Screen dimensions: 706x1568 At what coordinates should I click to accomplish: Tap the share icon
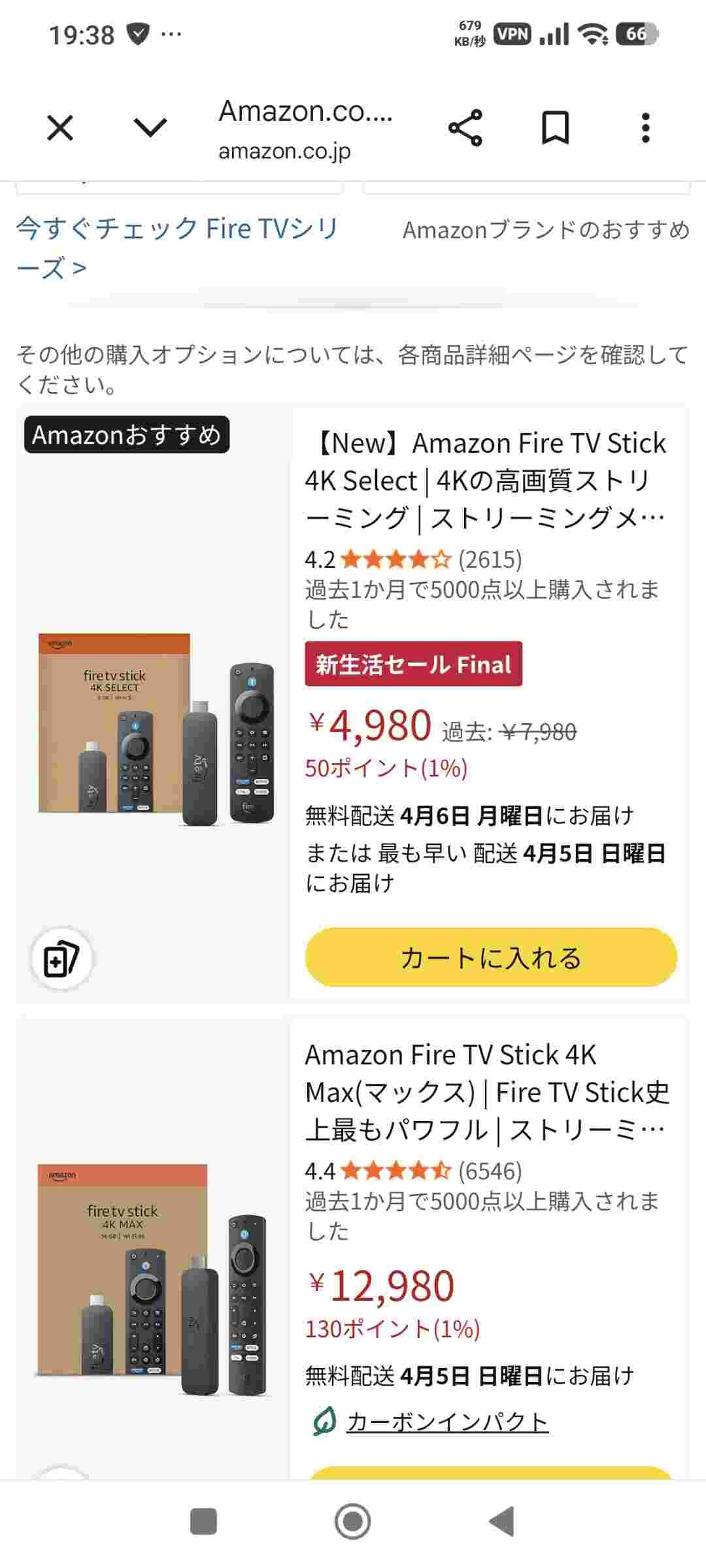(x=465, y=127)
